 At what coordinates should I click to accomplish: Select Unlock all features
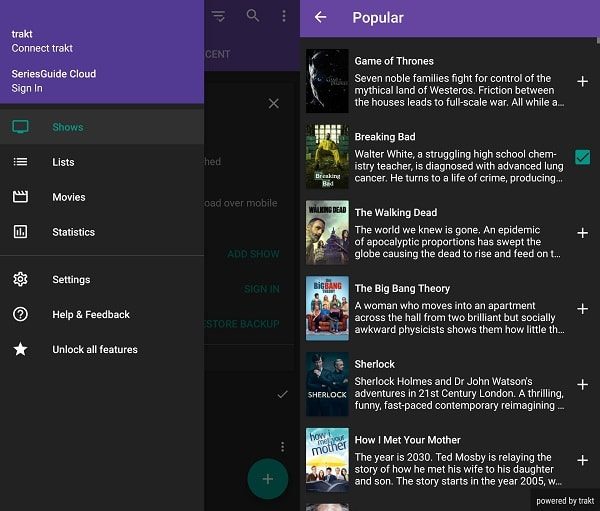point(102,349)
